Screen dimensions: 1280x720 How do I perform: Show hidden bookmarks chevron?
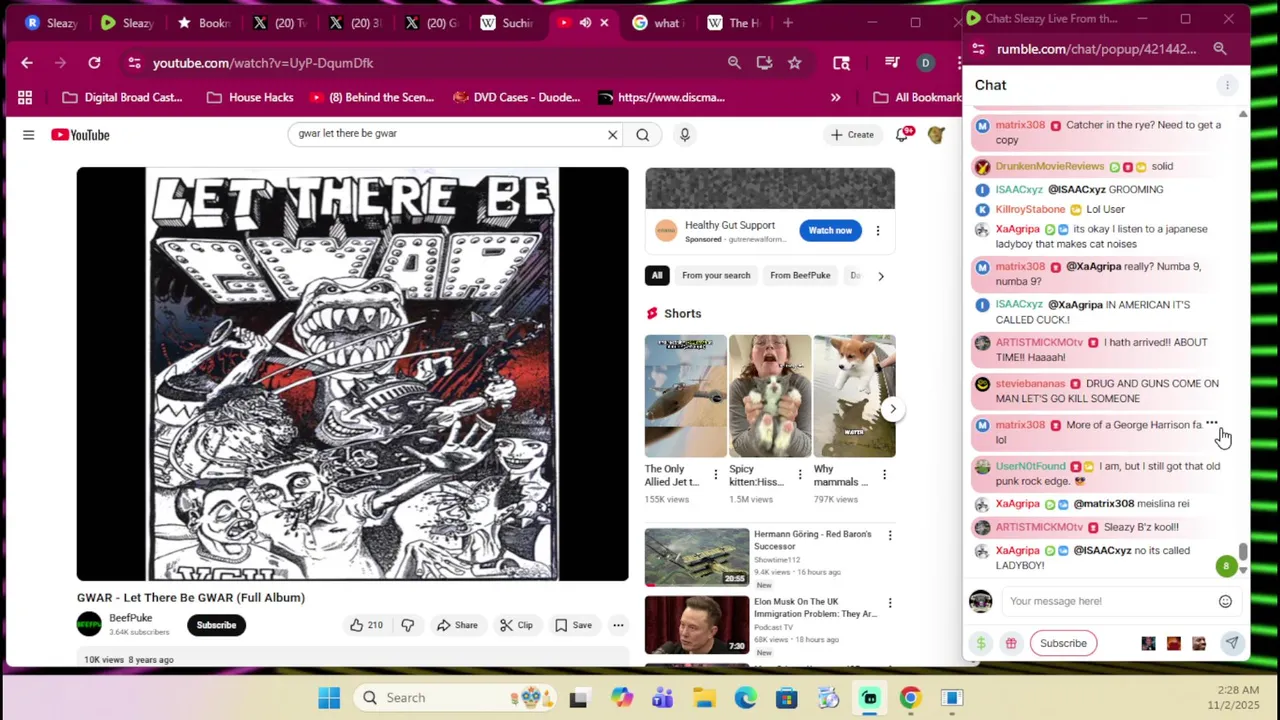pos(835,97)
